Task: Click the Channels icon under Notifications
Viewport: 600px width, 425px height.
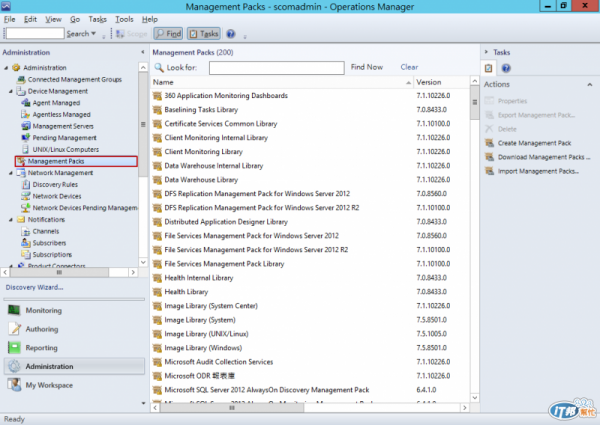Action: (x=26, y=231)
